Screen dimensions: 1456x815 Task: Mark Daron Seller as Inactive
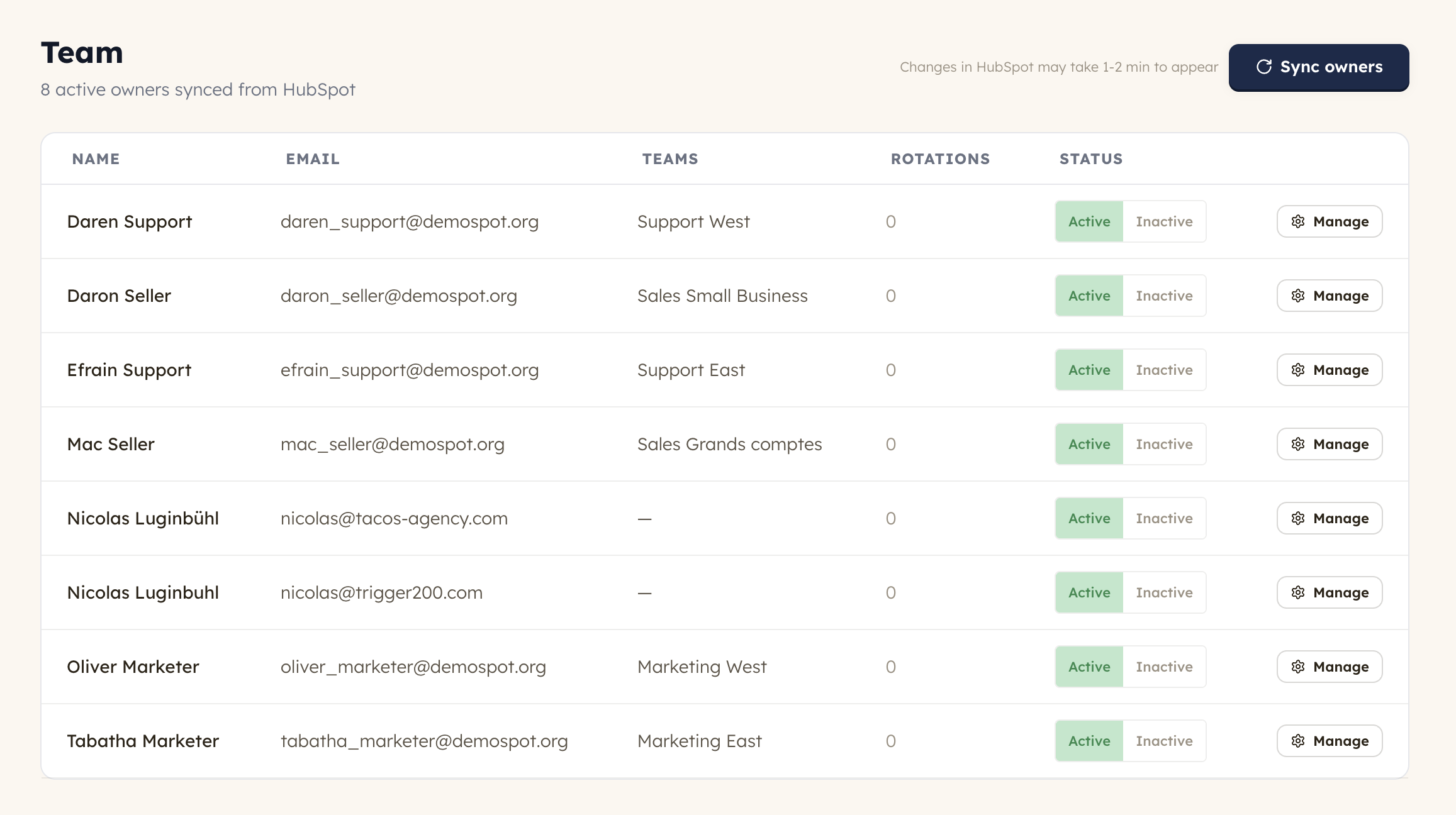click(1164, 296)
